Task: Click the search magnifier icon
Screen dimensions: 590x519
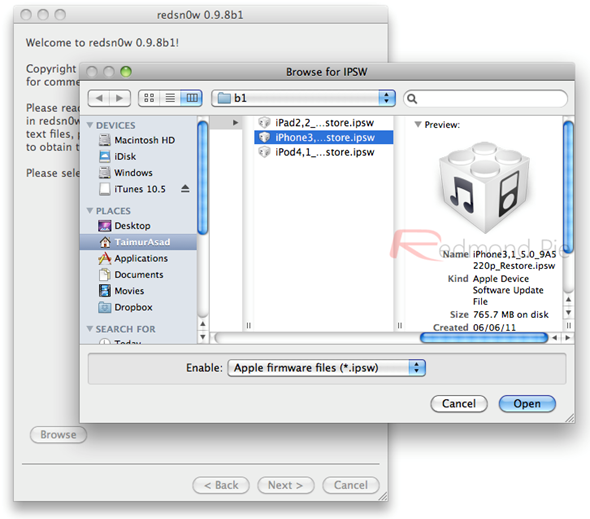Action: pyautogui.click(x=412, y=99)
